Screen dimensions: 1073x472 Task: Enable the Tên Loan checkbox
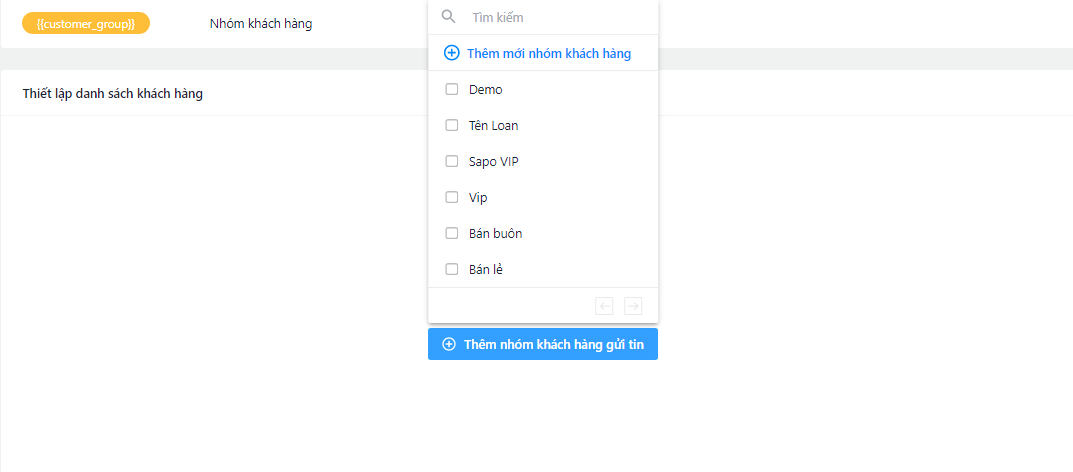tap(452, 126)
